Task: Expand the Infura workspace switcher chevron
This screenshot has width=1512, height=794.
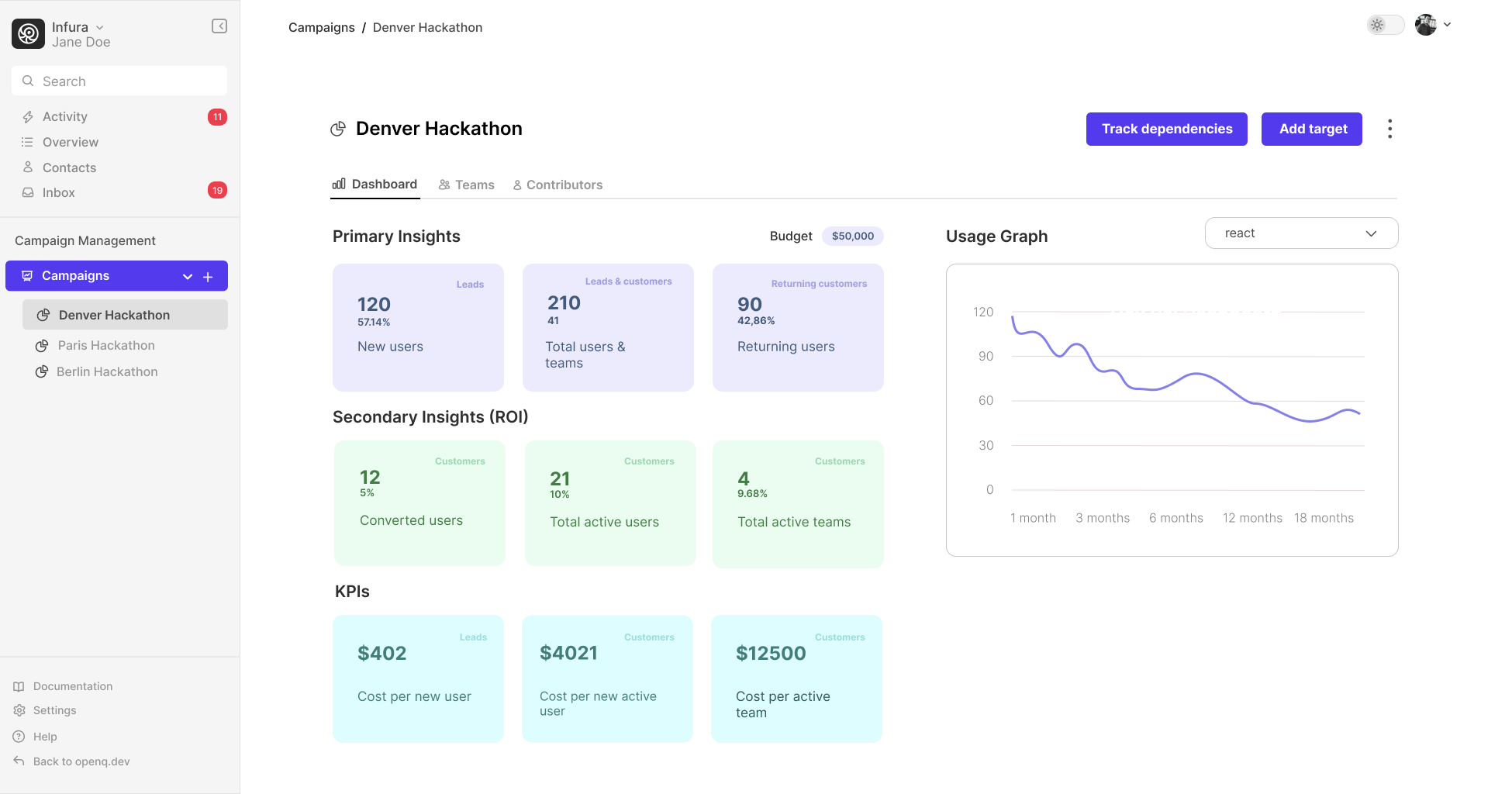Action: coord(99,28)
